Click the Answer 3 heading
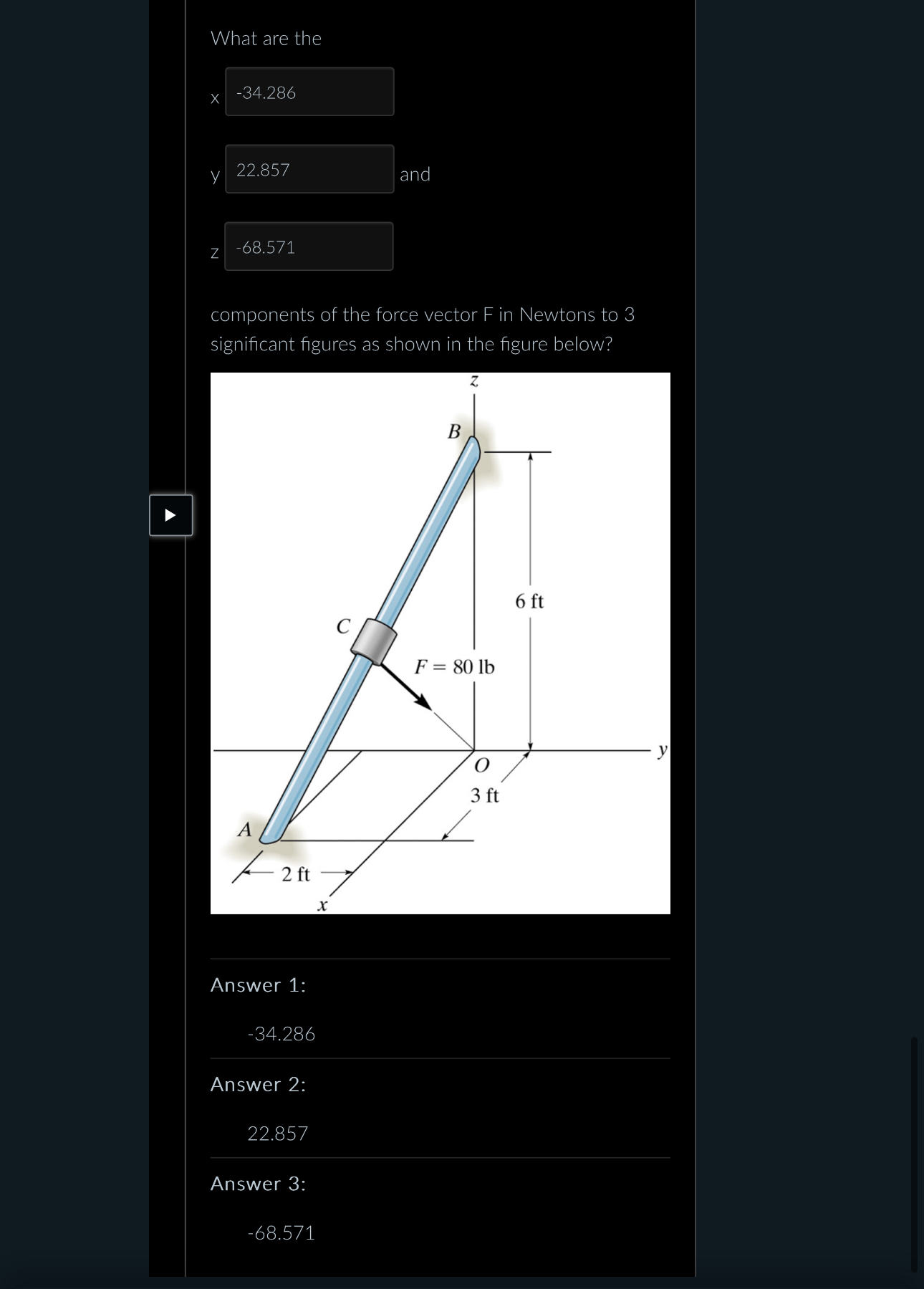The width and height of the screenshot is (924, 1289). tap(258, 1184)
